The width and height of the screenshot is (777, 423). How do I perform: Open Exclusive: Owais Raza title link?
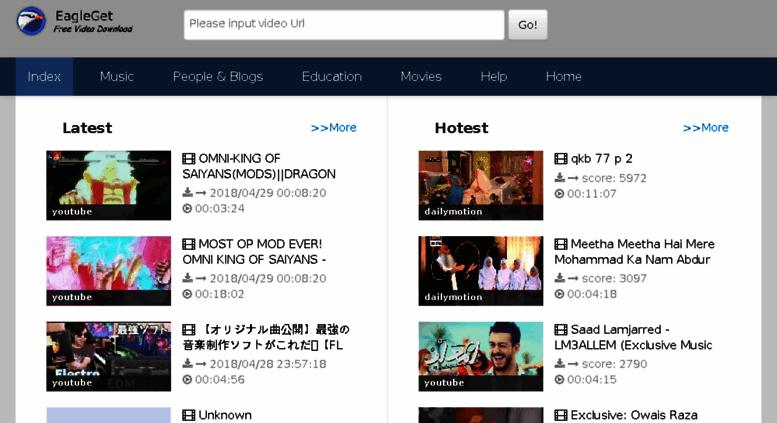[634, 415]
